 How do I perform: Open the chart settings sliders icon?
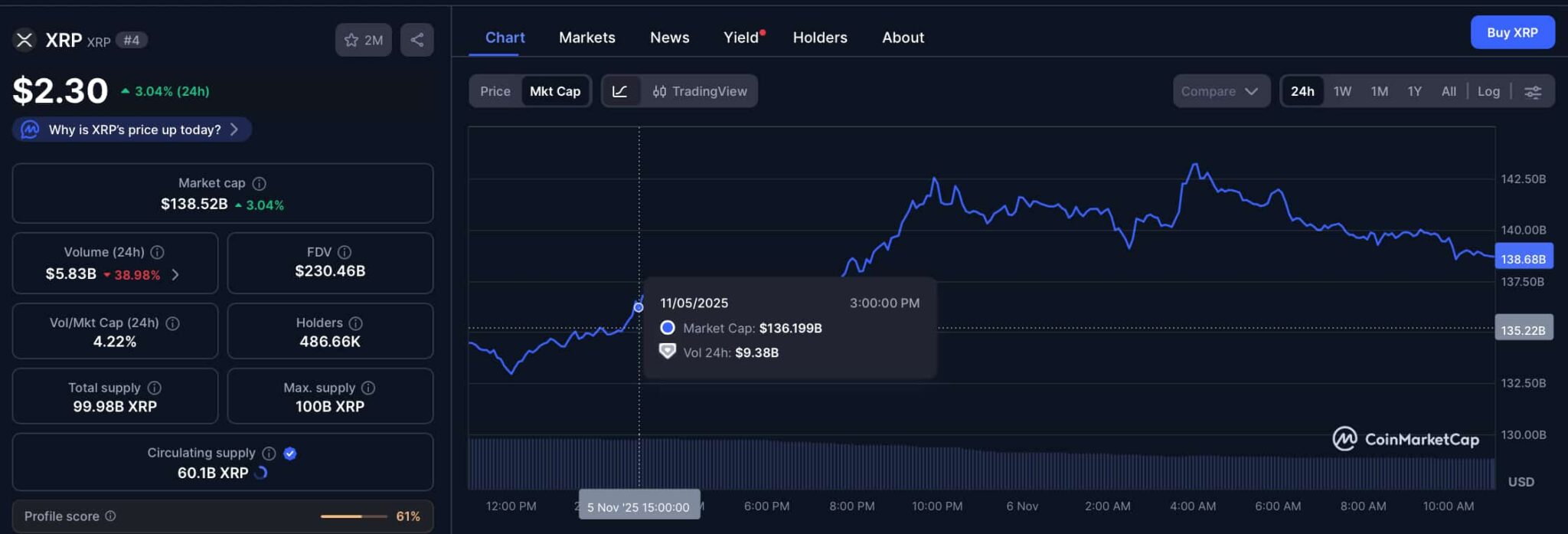click(1532, 92)
